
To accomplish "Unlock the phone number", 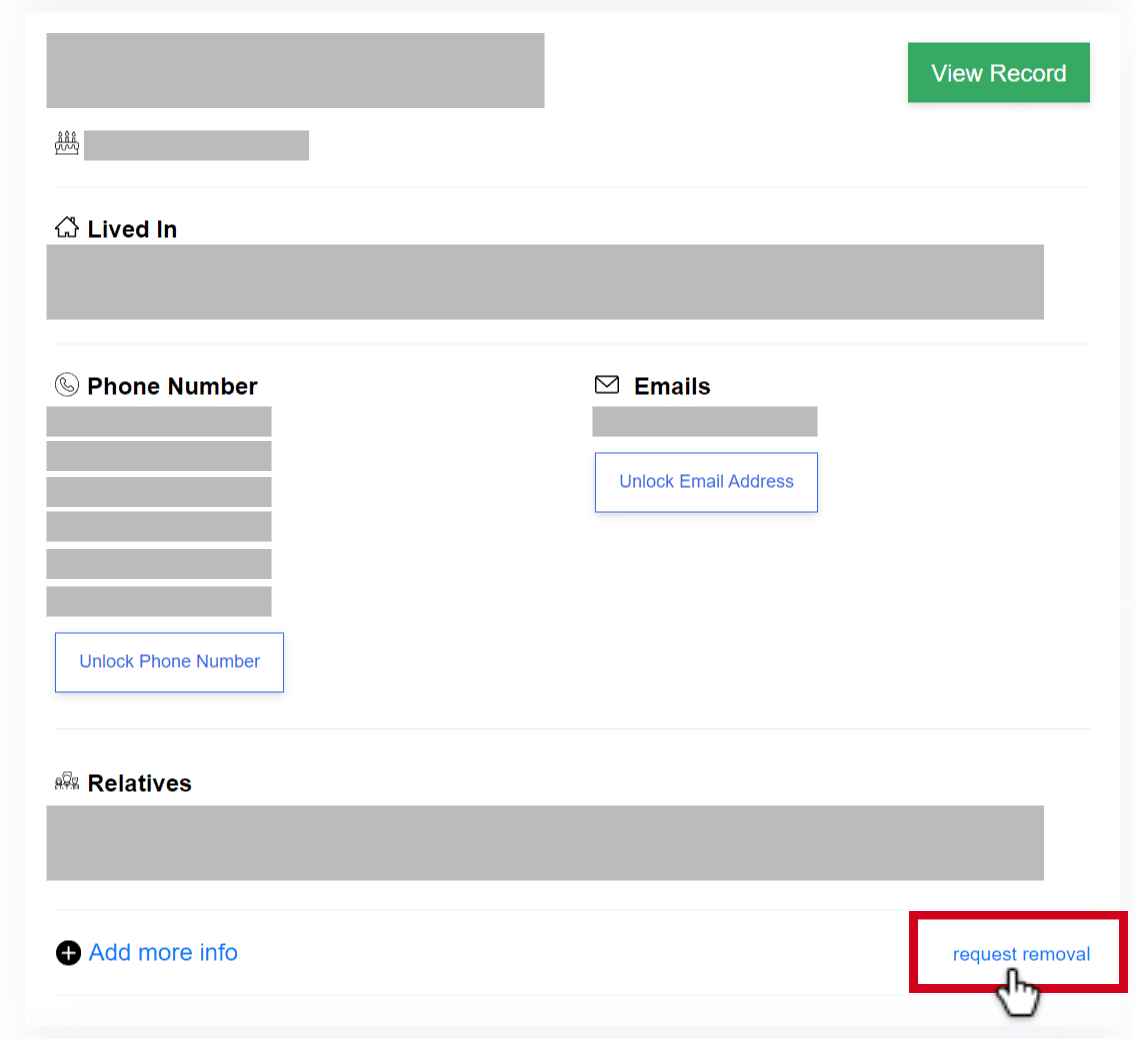I will (x=169, y=662).
